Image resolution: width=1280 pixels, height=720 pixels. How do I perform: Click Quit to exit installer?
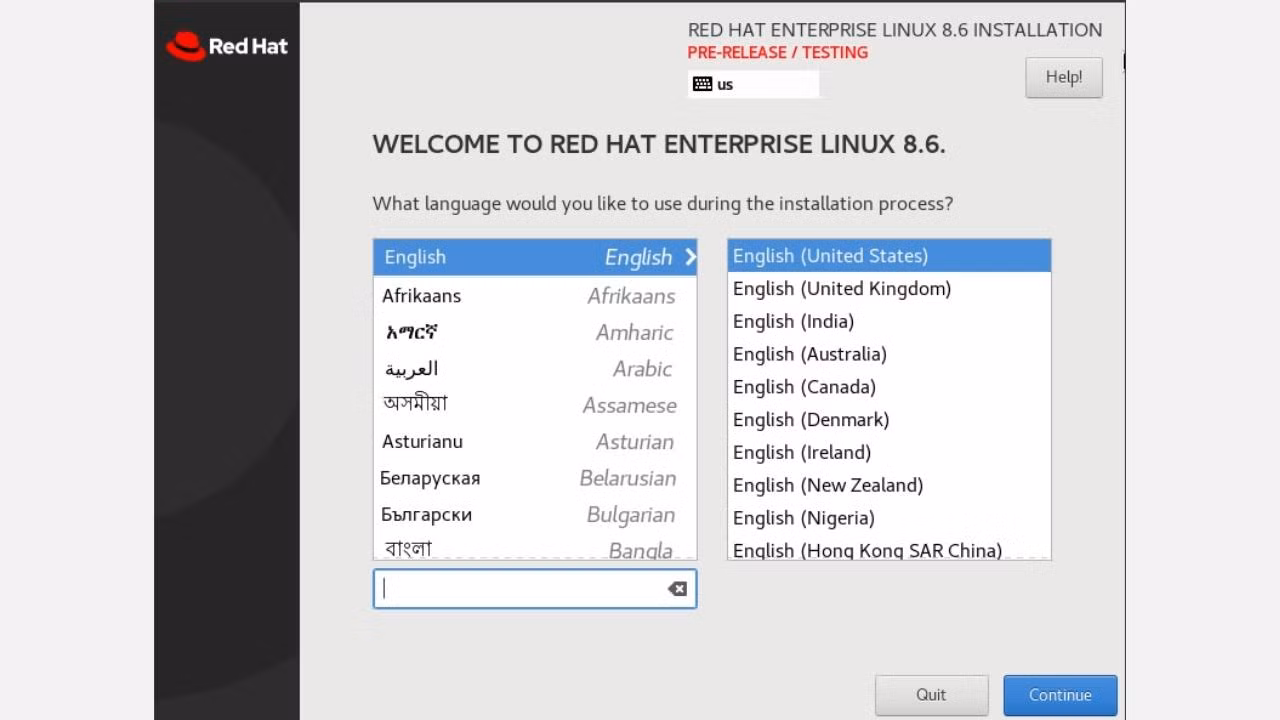coord(931,695)
